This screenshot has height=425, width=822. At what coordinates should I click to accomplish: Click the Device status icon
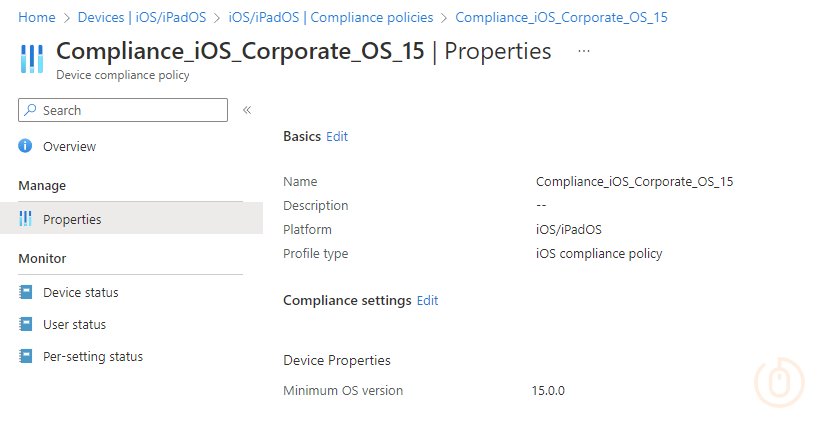pyautogui.click(x=26, y=293)
